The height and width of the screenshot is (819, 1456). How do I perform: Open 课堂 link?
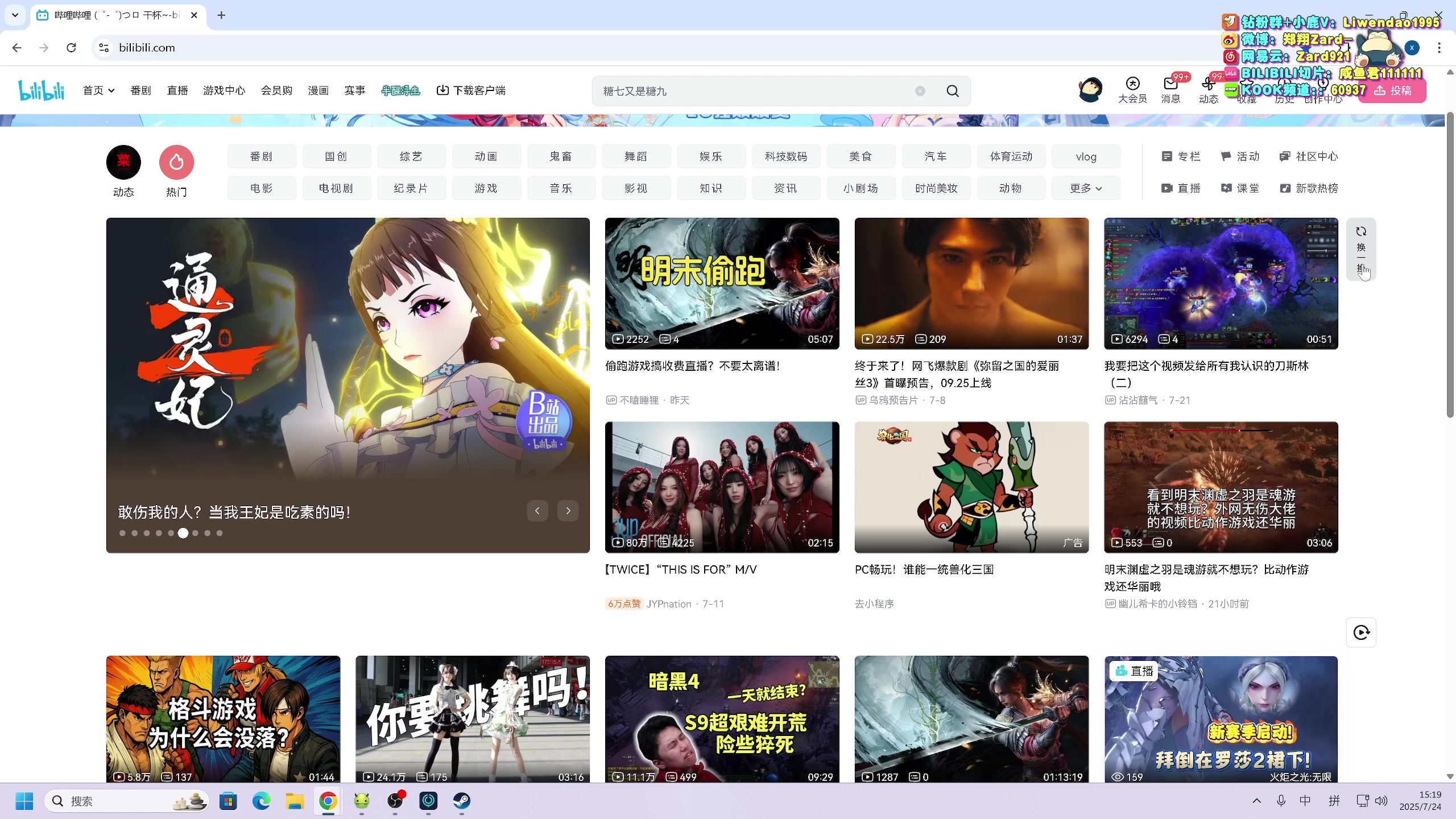(1240, 188)
